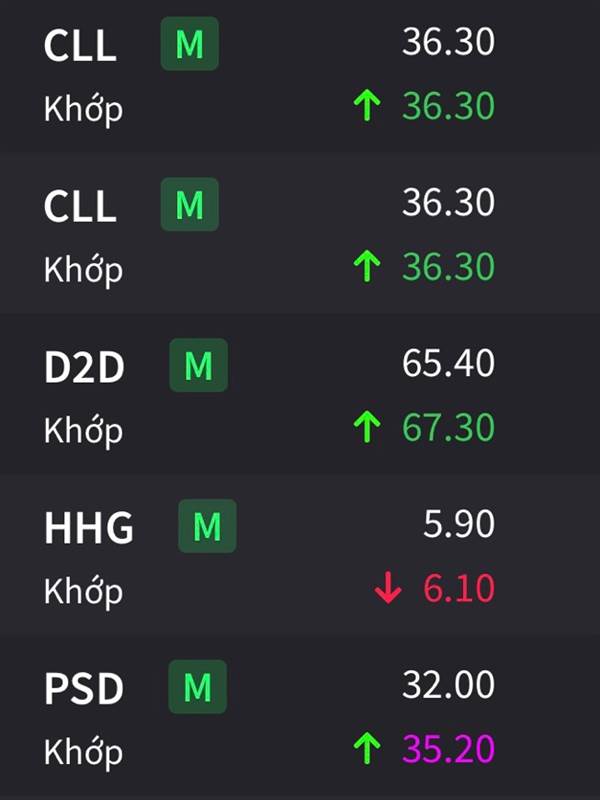Tap the M badge beside PSD

(x=197, y=687)
